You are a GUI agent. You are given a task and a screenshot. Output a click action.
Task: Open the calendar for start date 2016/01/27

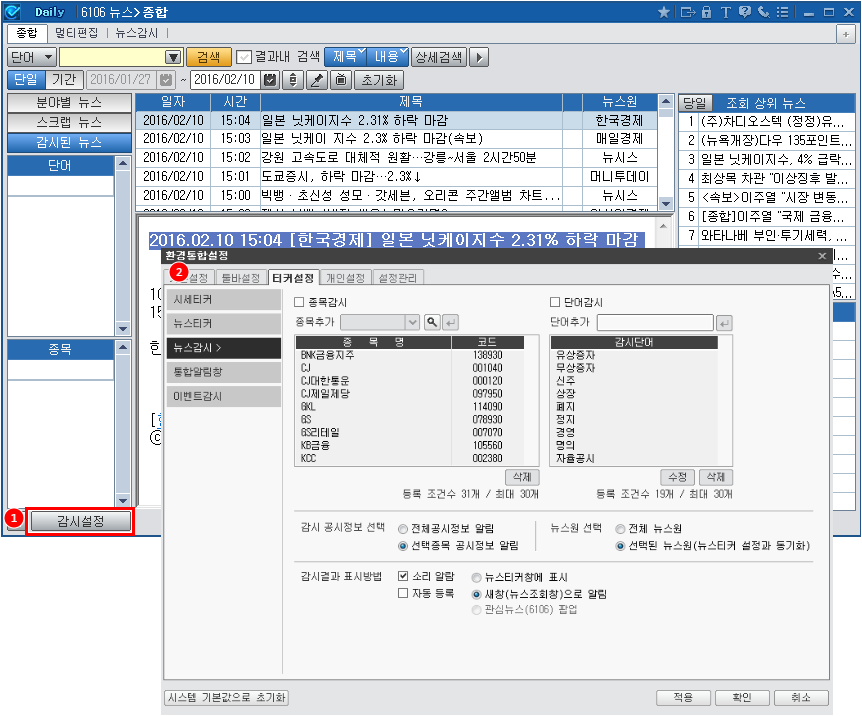click(165, 80)
